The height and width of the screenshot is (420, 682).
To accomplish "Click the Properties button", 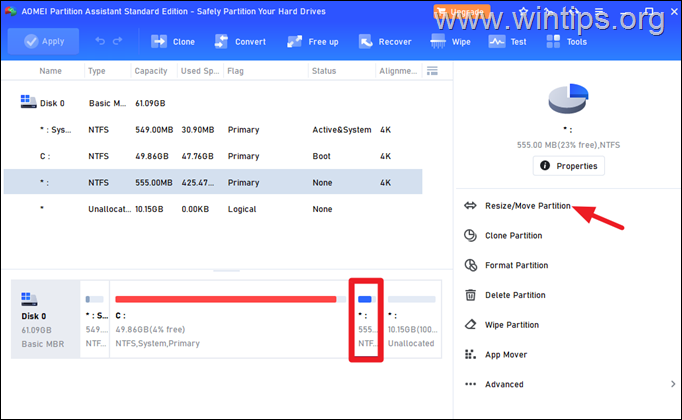I will (x=568, y=166).
